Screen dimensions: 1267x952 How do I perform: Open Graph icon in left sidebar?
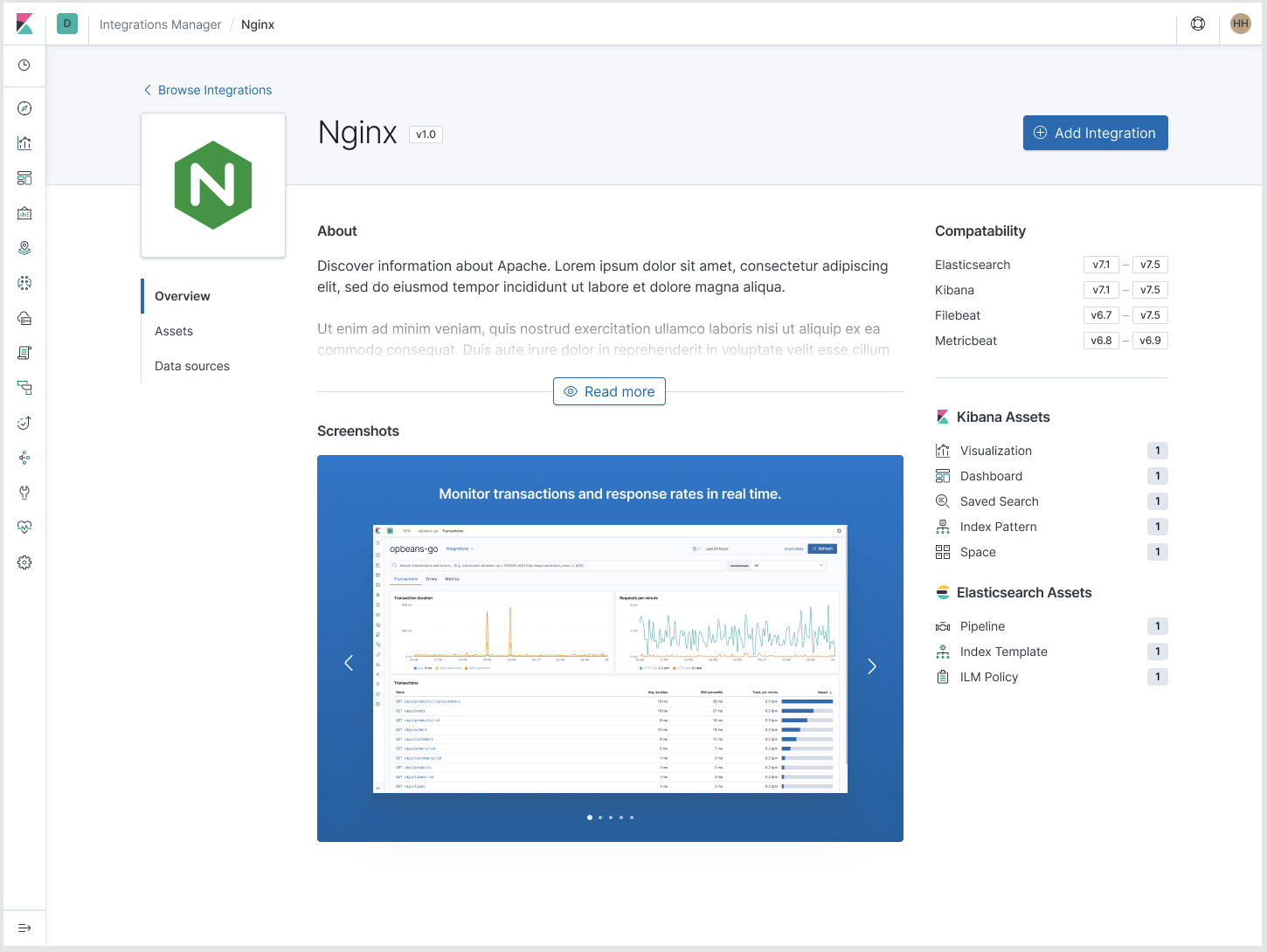coord(24,458)
